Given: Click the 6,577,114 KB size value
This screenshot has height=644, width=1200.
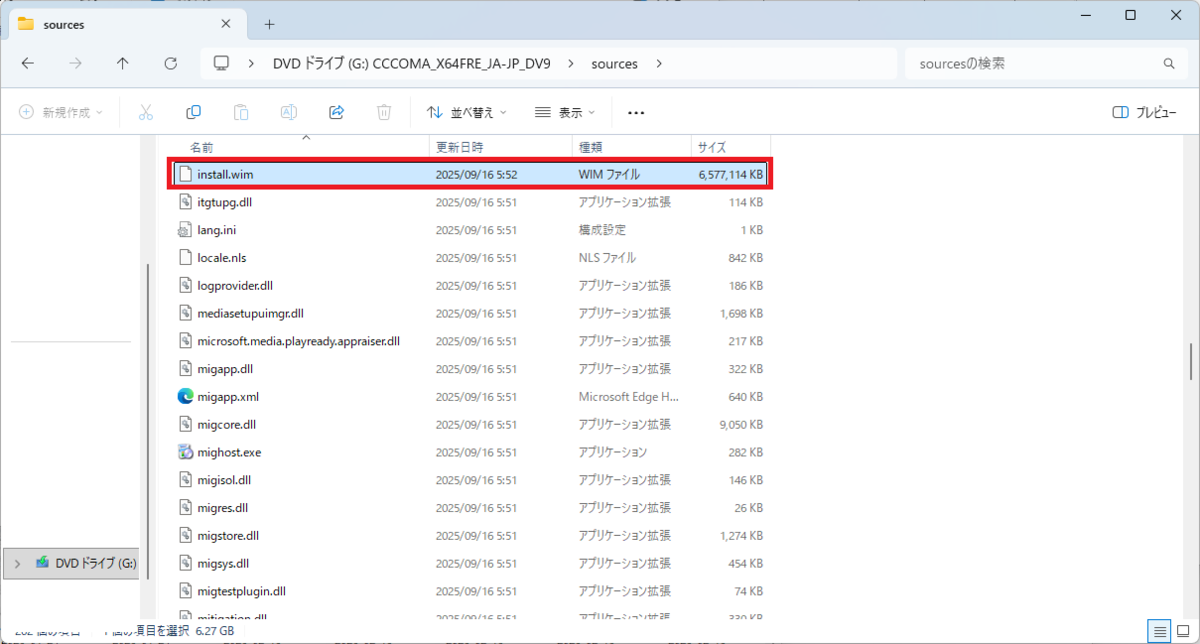Looking at the screenshot, I should point(731,174).
